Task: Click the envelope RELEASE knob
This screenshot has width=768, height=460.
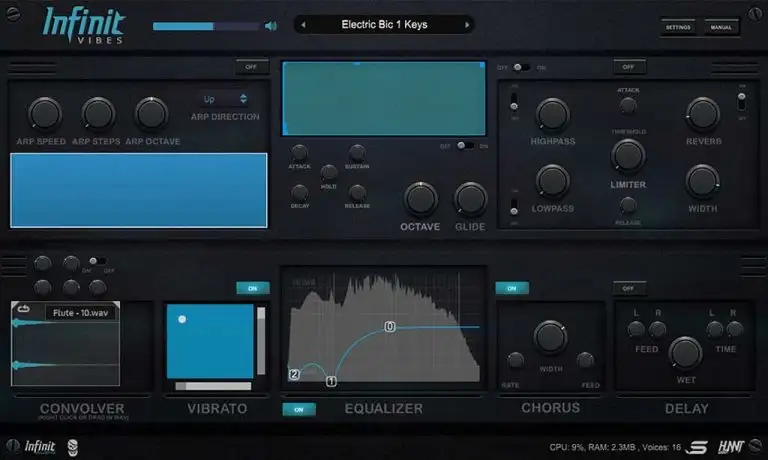Action: pos(357,193)
